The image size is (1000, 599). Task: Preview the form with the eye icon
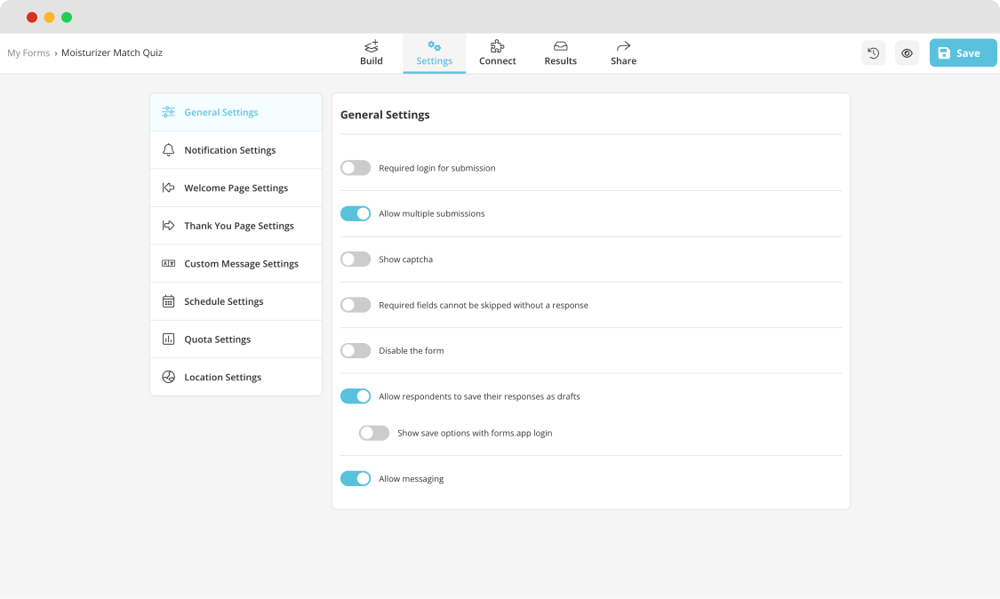click(x=907, y=52)
